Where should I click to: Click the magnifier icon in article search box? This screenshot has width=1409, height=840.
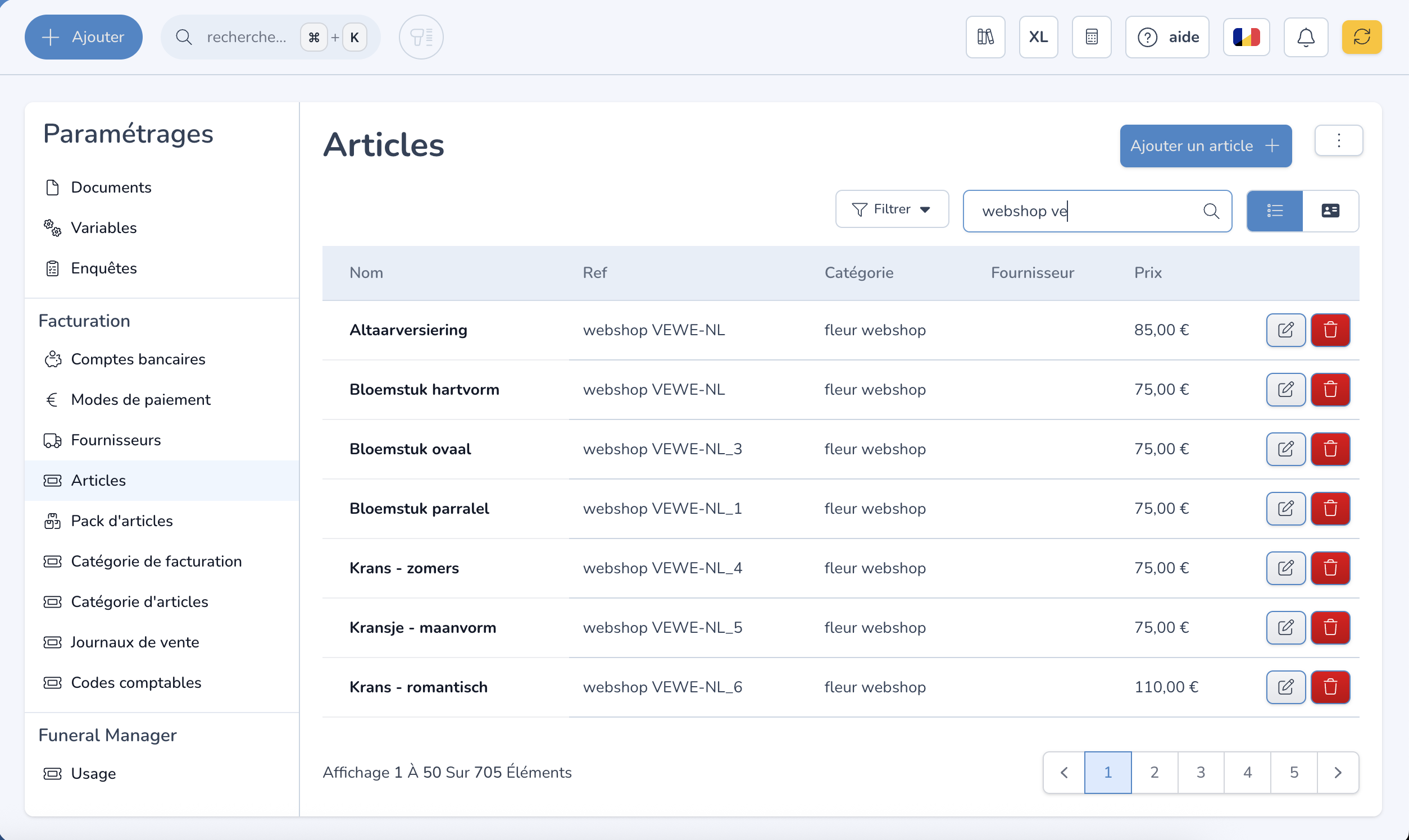(x=1211, y=211)
